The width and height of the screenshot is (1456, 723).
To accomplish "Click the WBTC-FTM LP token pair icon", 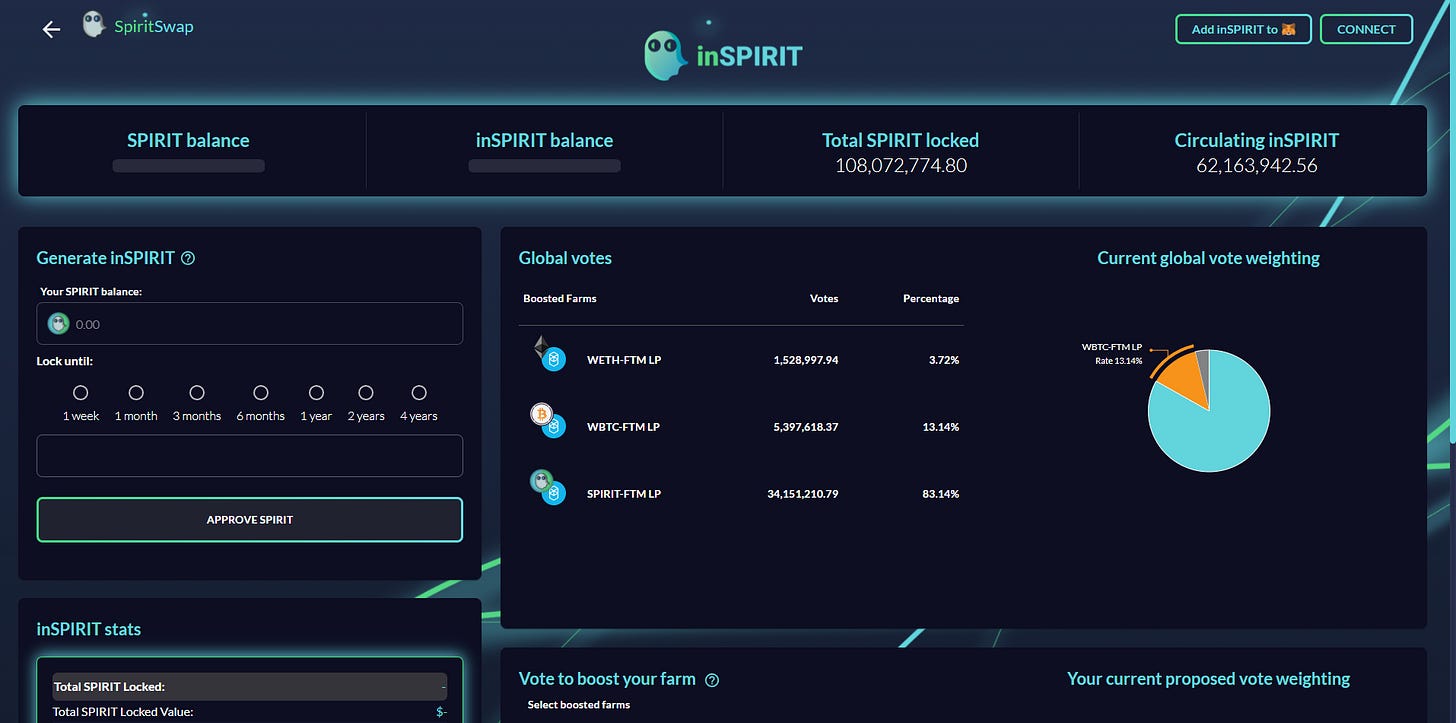I will point(548,421).
